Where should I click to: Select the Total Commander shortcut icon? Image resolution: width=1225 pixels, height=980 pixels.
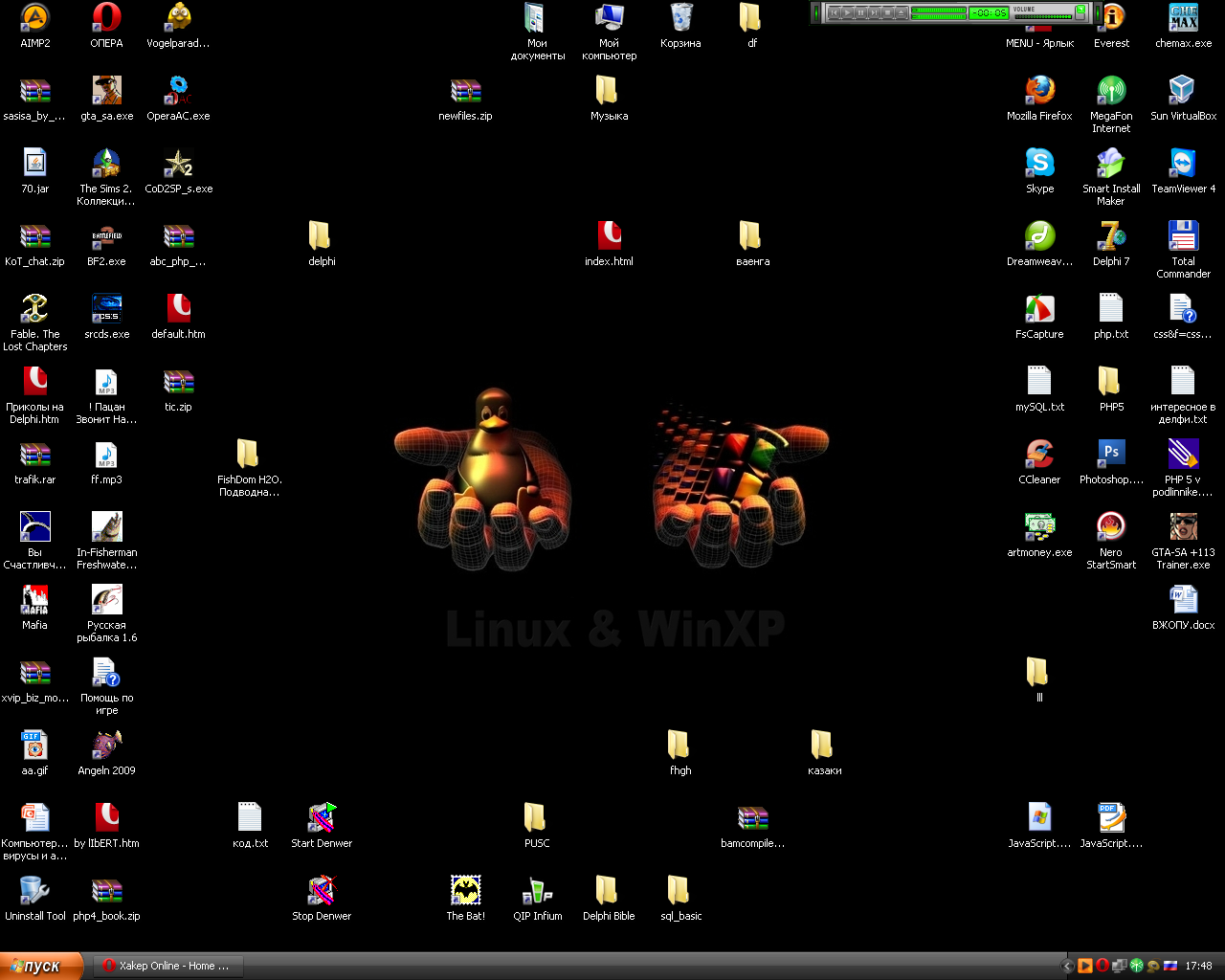(x=1183, y=236)
